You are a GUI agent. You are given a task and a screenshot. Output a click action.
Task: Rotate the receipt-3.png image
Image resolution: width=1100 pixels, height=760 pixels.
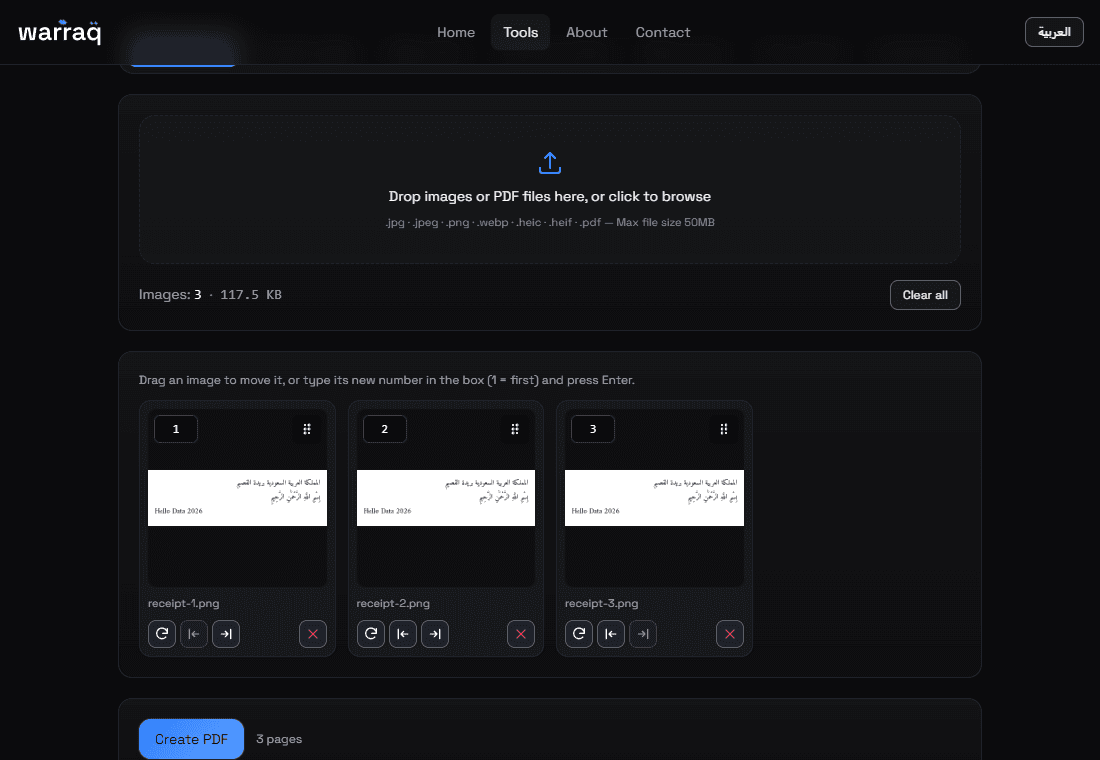pyautogui.click(x=579, y=634)
